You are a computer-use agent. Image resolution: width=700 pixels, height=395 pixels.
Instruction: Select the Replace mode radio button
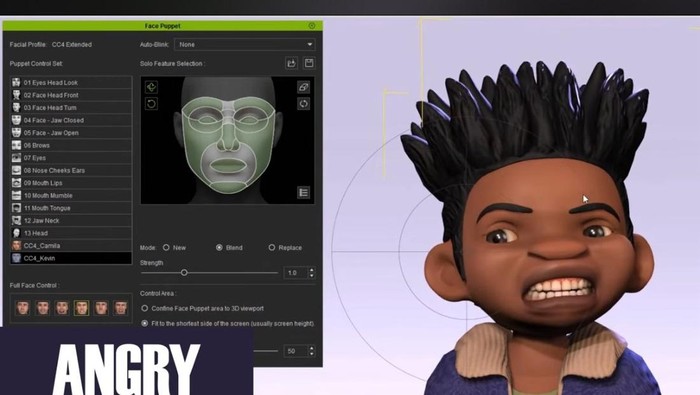point(271,247)
